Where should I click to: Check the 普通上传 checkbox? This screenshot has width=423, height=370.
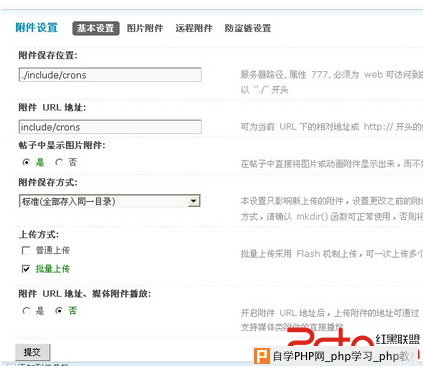point(26,250)
